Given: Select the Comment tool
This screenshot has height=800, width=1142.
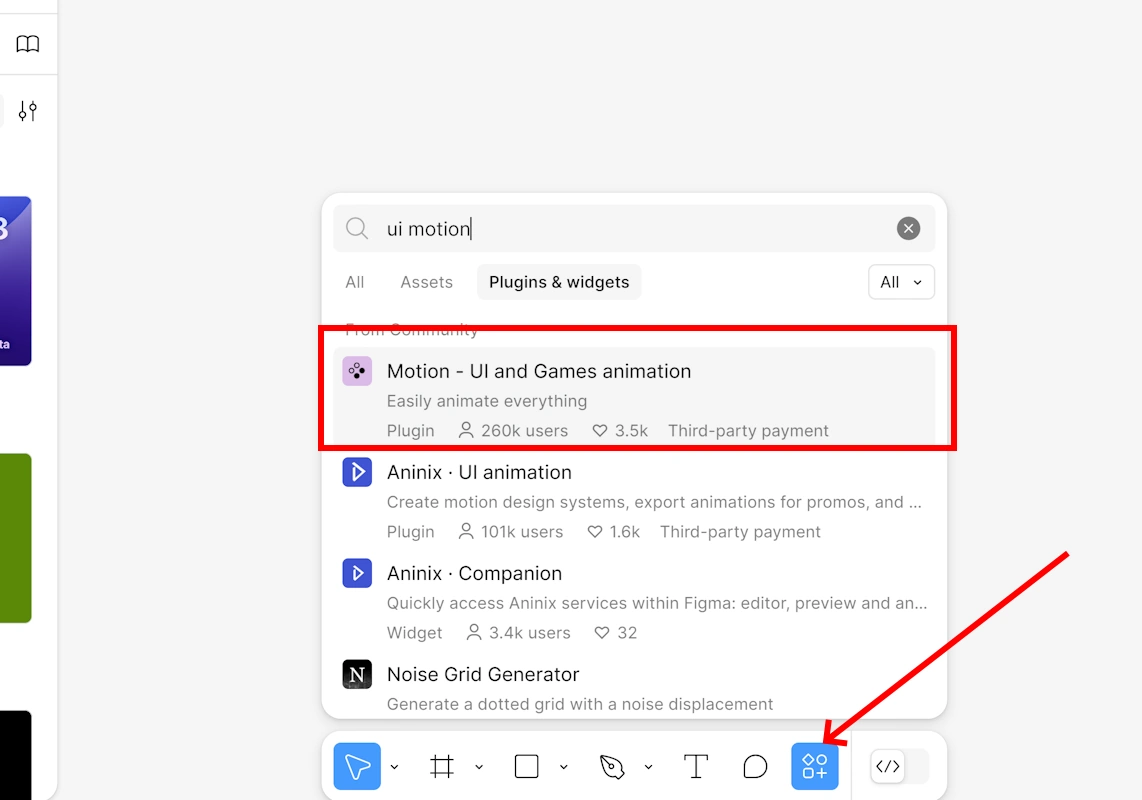Looking at the screenshot, I should (755, 766).
